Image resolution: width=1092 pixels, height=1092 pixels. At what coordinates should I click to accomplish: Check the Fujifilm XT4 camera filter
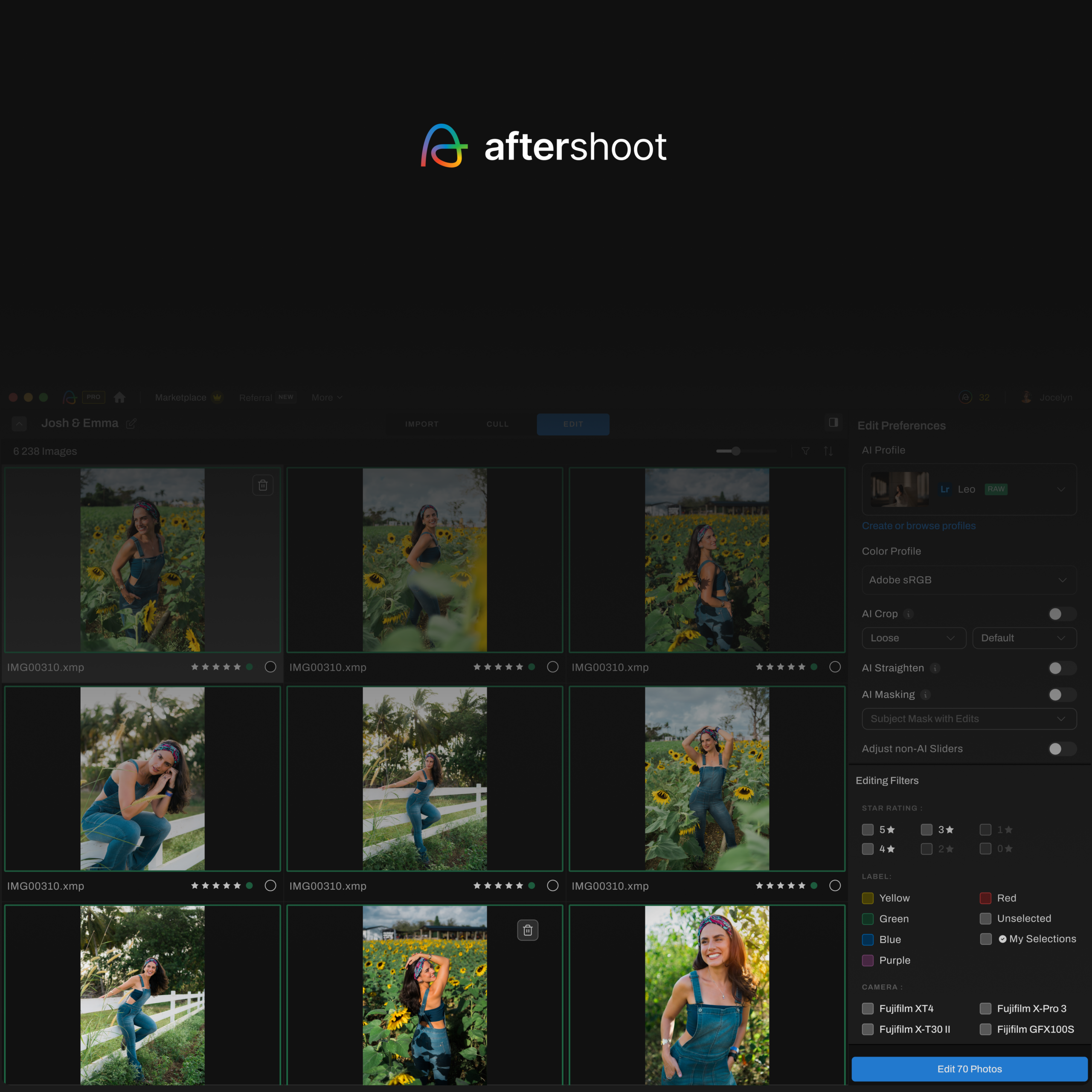point(868,1009)
